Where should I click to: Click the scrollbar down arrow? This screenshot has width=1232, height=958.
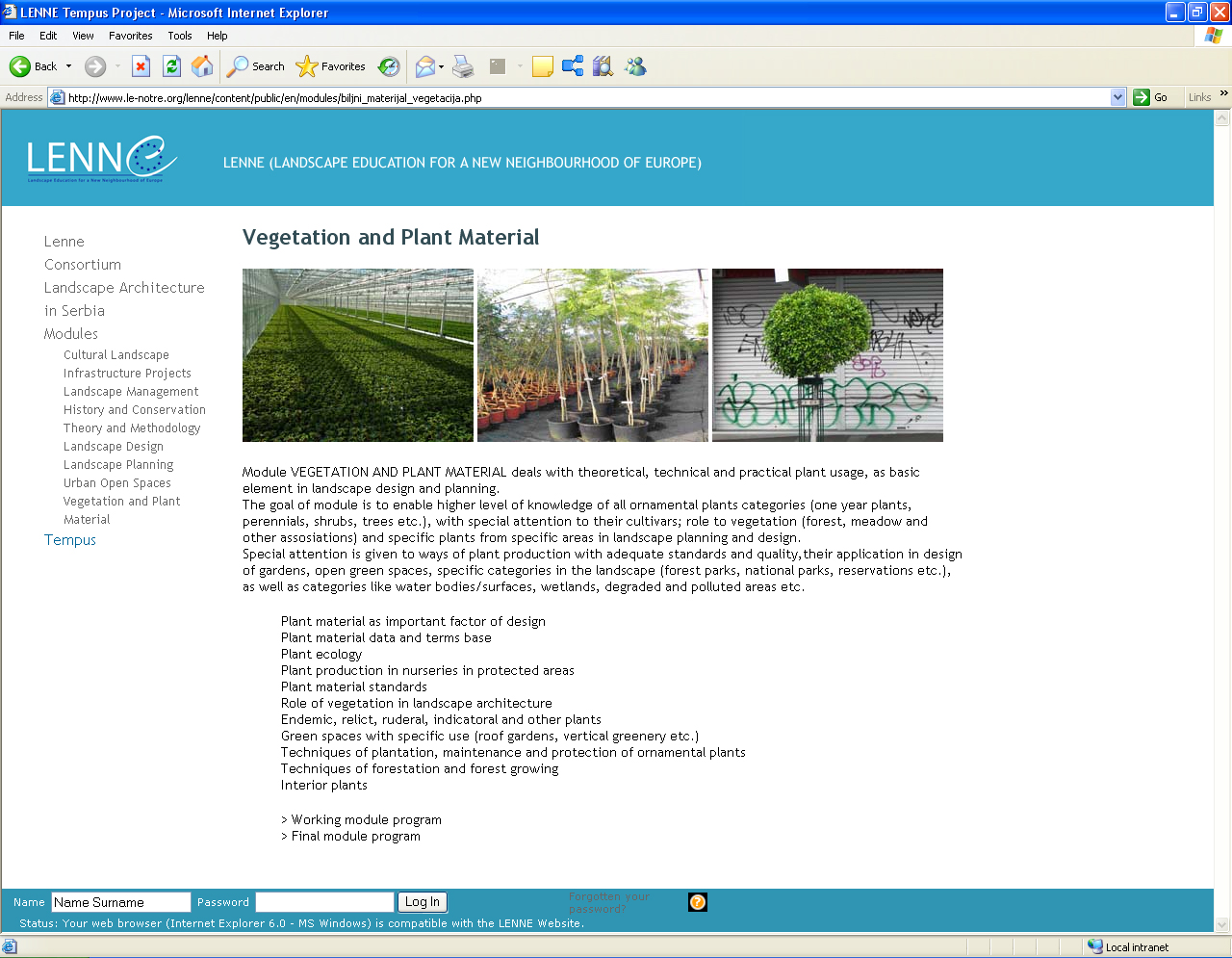[1222, 924]
